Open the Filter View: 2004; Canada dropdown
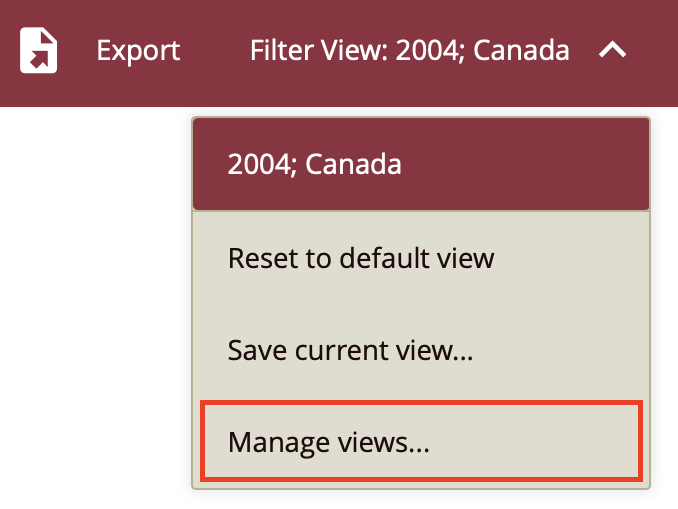This screenshot has height=509, width=678. click(x=410, y=51)
